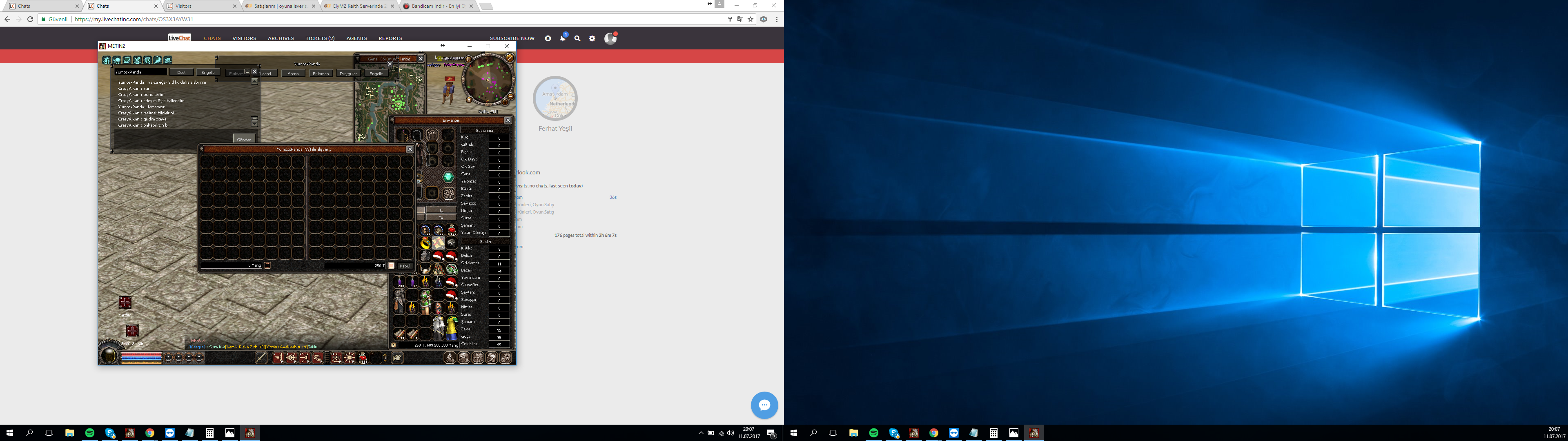Click the chest inventory icon in game taskbar
1568x441 pixels.
[x=478, y=358]
